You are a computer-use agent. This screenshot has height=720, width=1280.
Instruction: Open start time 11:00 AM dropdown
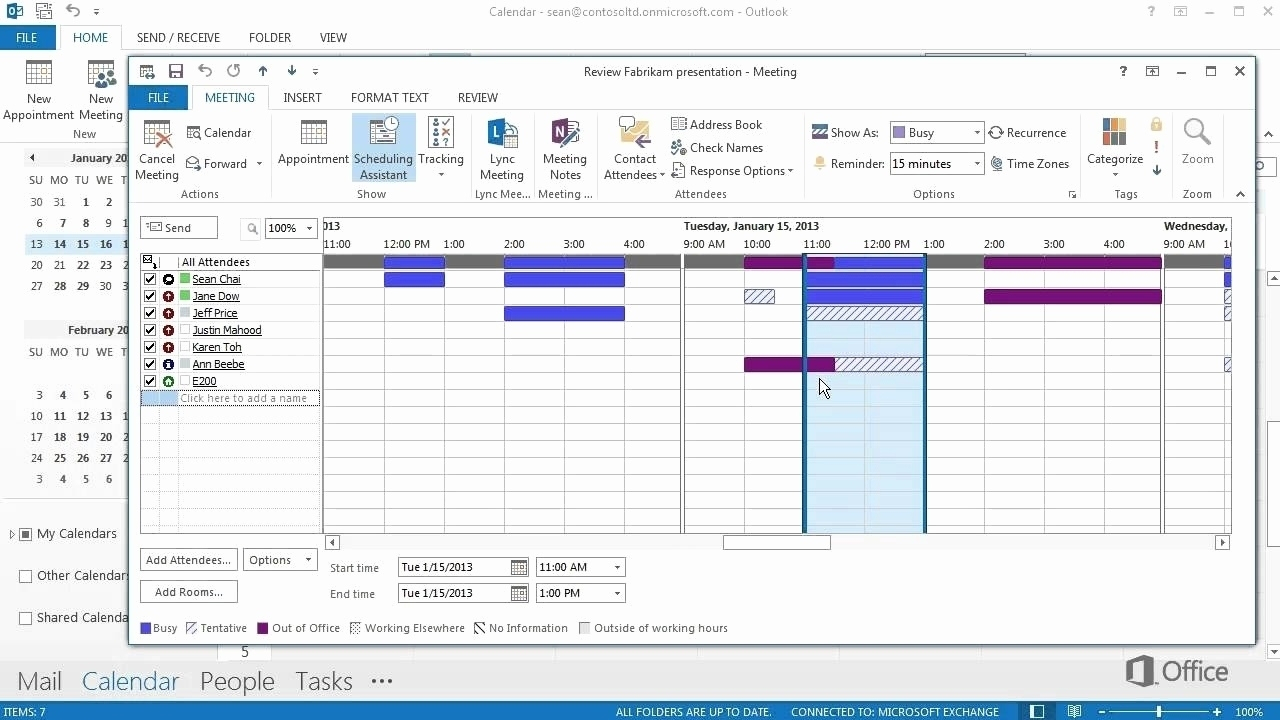pyautogui.click(x=617, y=567)
